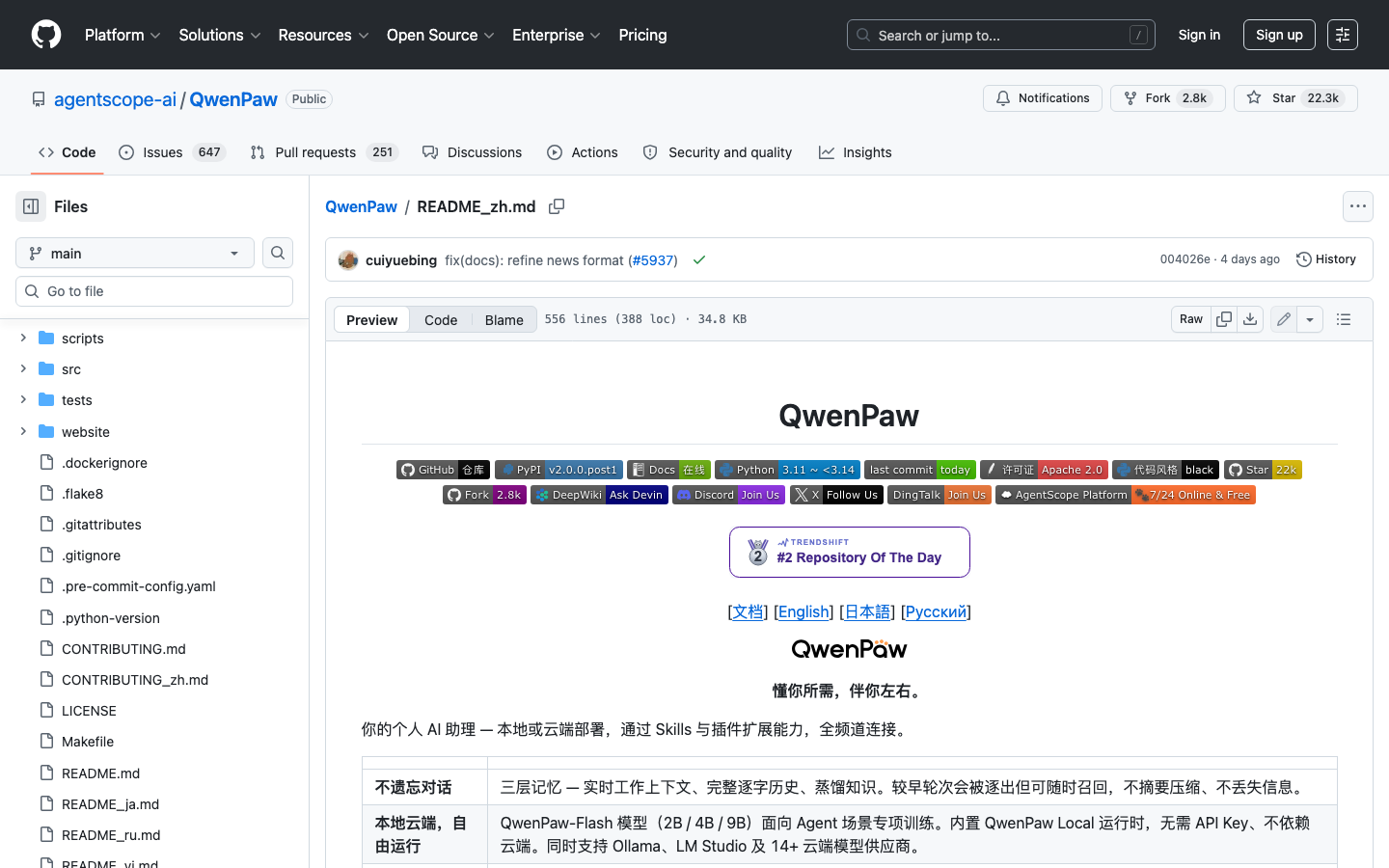This screenshot has width=1389, height=868.
Task: Go to the Pricing page
Action: (642, 35)
